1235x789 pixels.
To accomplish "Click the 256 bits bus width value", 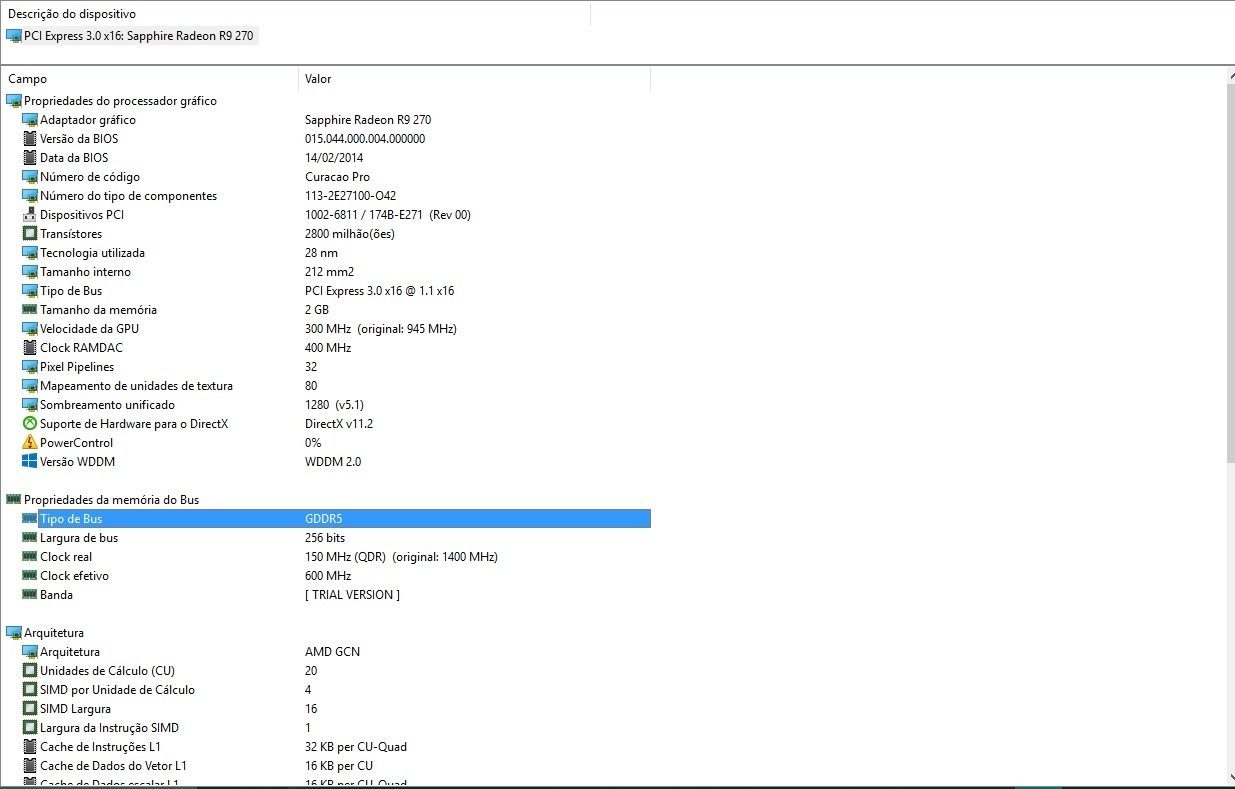I will (x=324, y=538).
